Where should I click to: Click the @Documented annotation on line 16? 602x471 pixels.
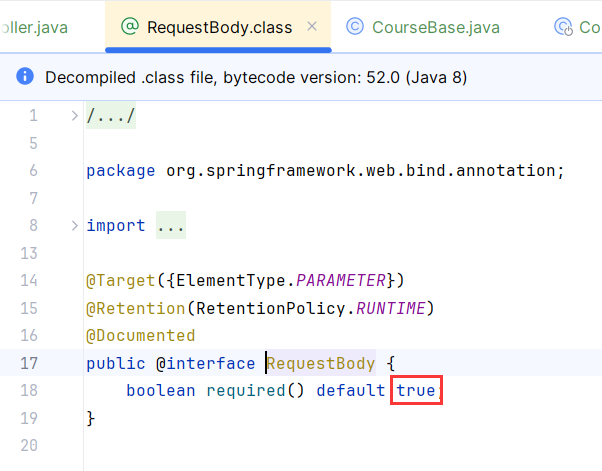[x=141, y=335]
